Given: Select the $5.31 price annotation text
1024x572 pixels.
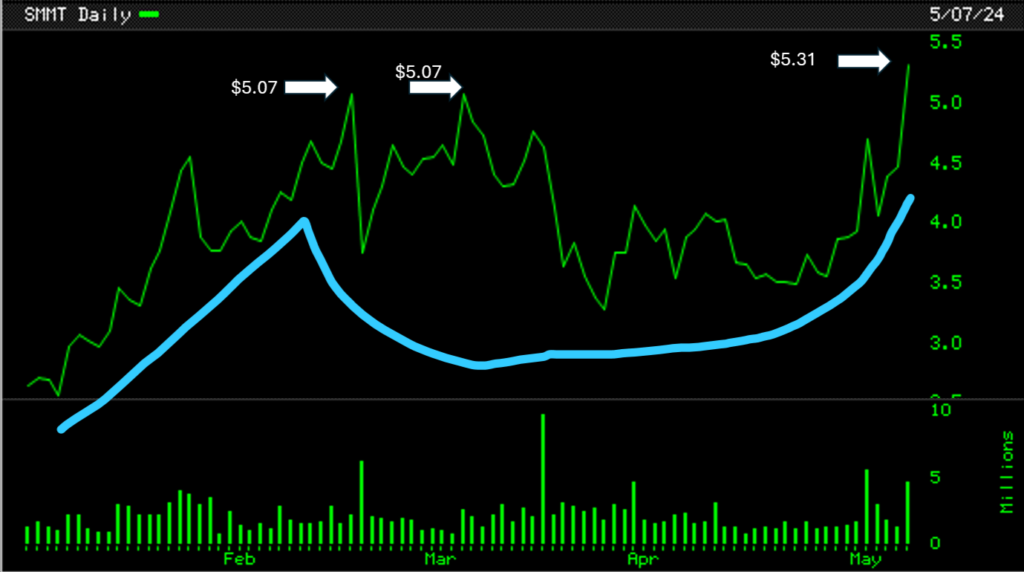Looking at the screenshot, I should [792, 60].
